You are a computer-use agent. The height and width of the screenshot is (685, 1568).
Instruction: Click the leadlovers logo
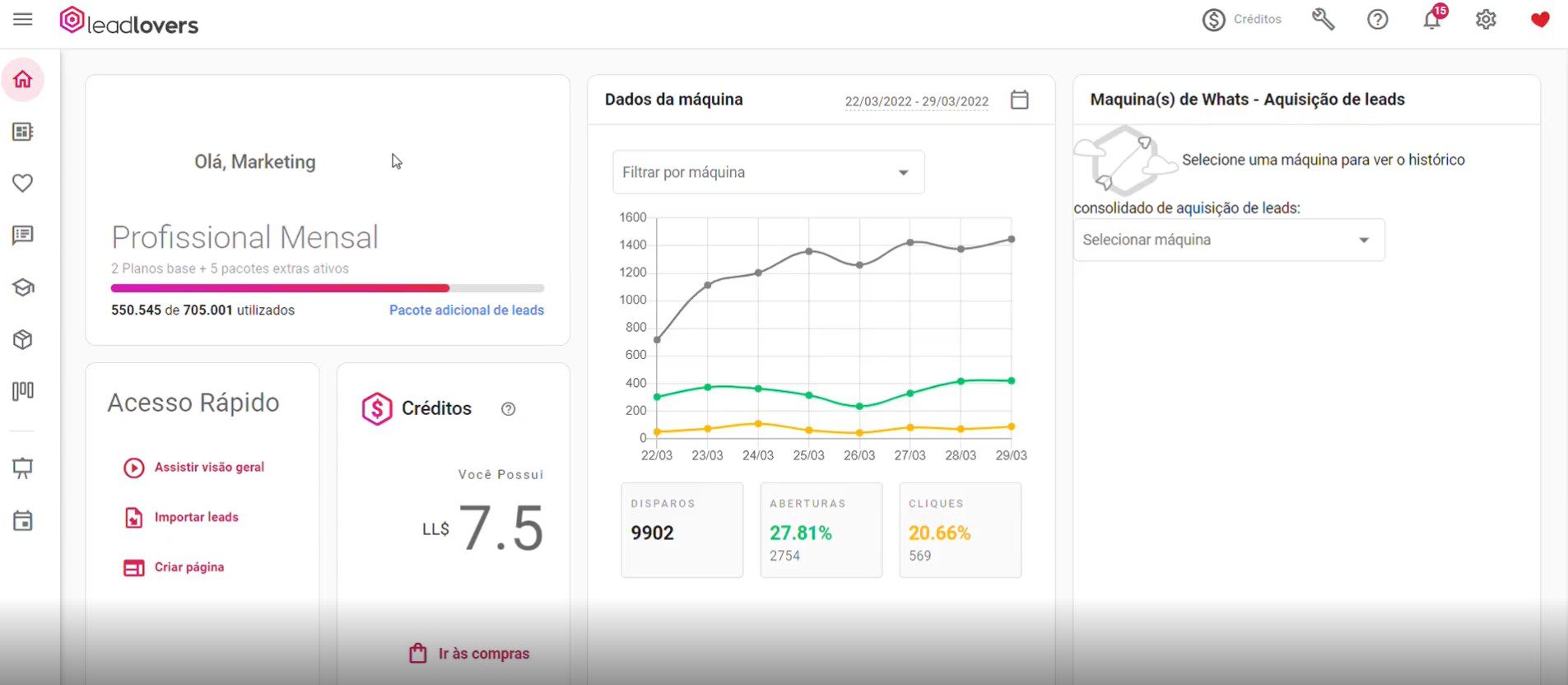click(129, 21)
